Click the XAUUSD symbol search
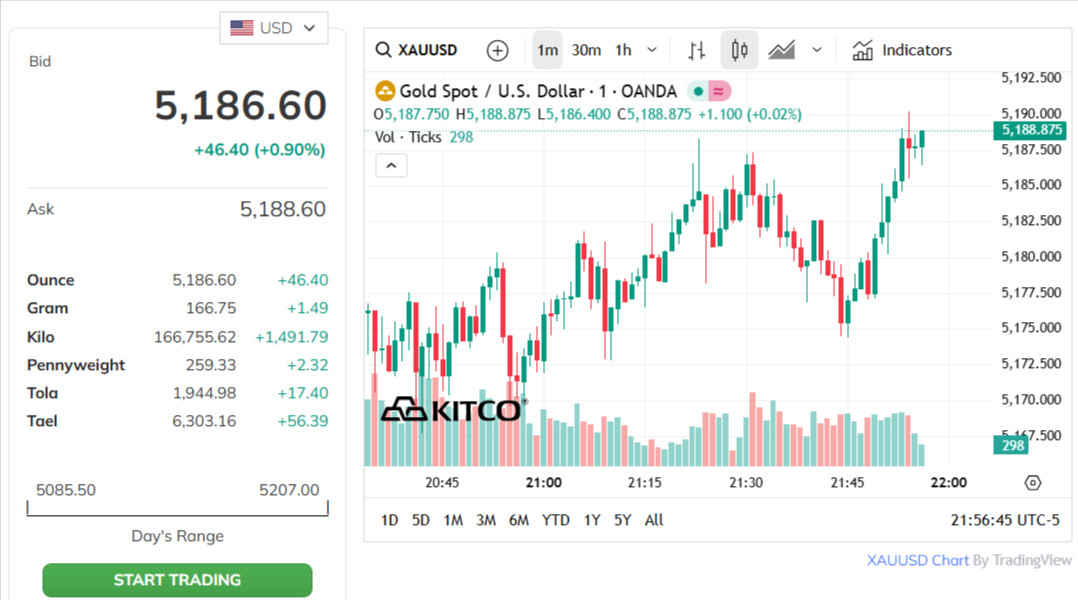 [417, 50]
